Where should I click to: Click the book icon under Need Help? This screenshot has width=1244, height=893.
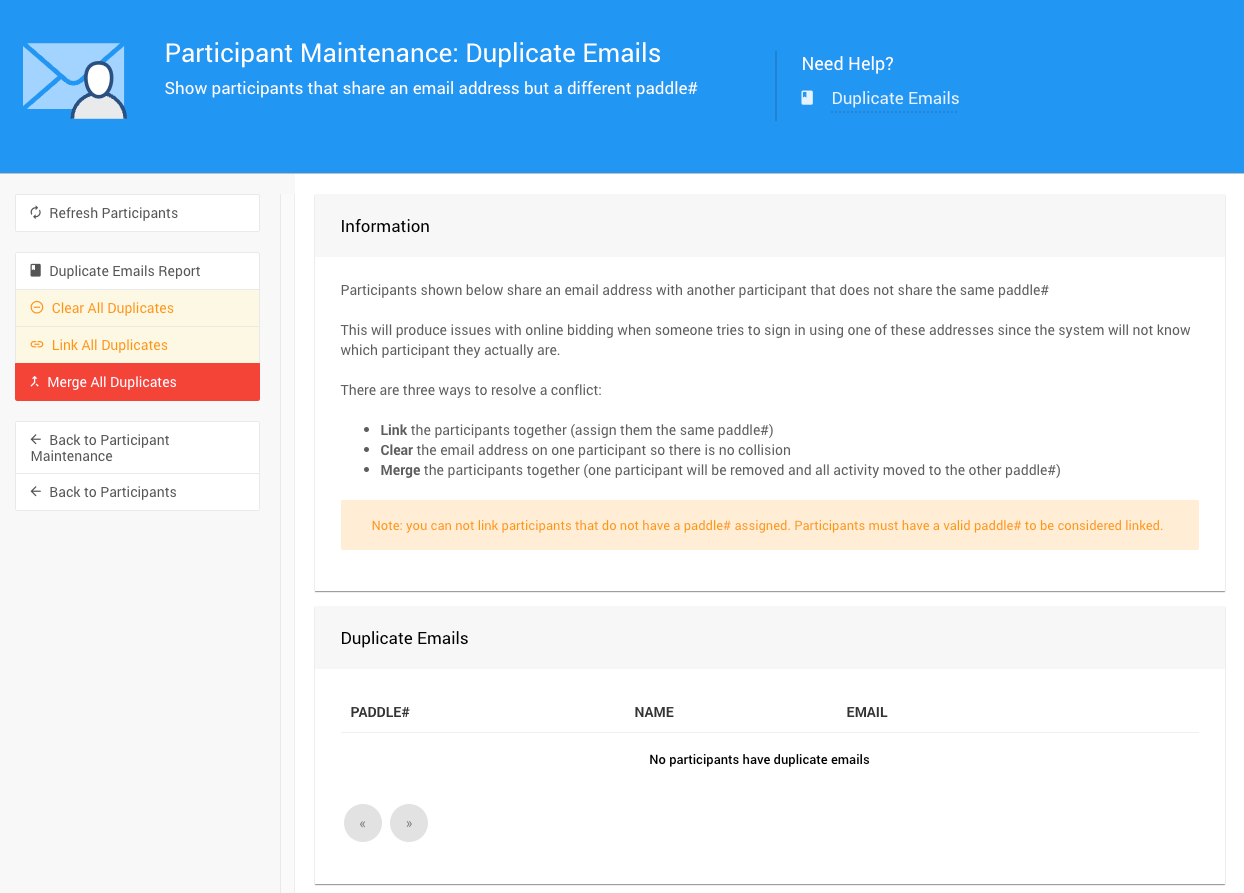(807, 98)
